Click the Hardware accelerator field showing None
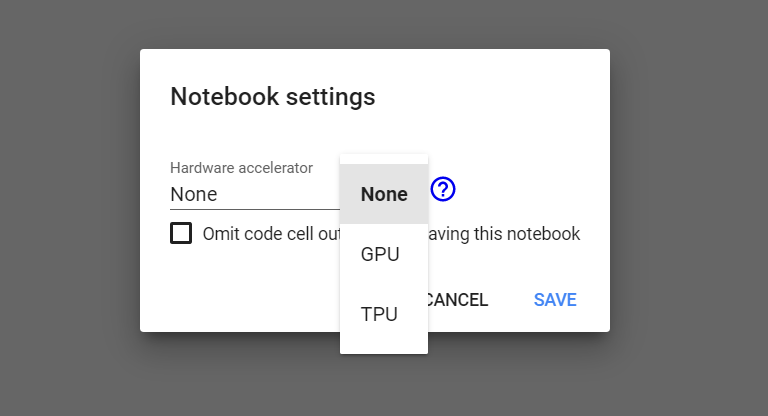768x416 pixels. point(255,195)
